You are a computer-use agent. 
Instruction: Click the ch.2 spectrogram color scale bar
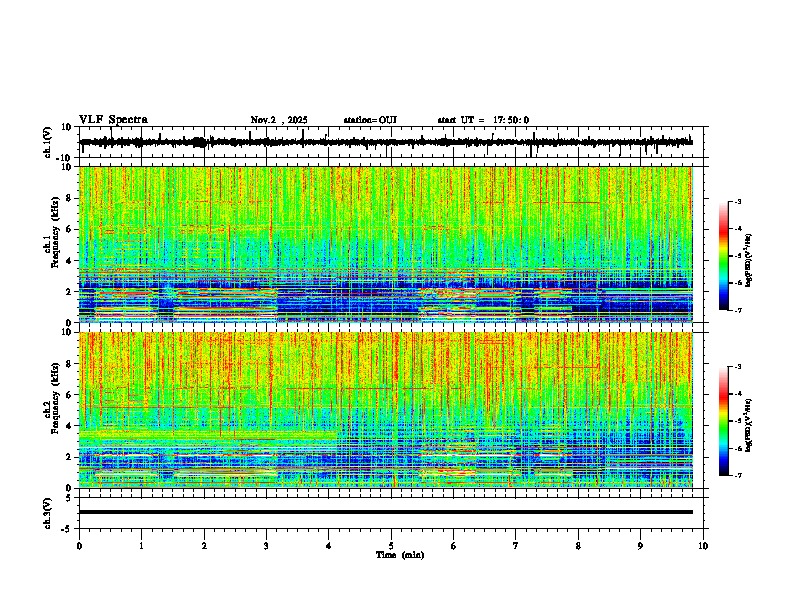(x=724, y=421)
